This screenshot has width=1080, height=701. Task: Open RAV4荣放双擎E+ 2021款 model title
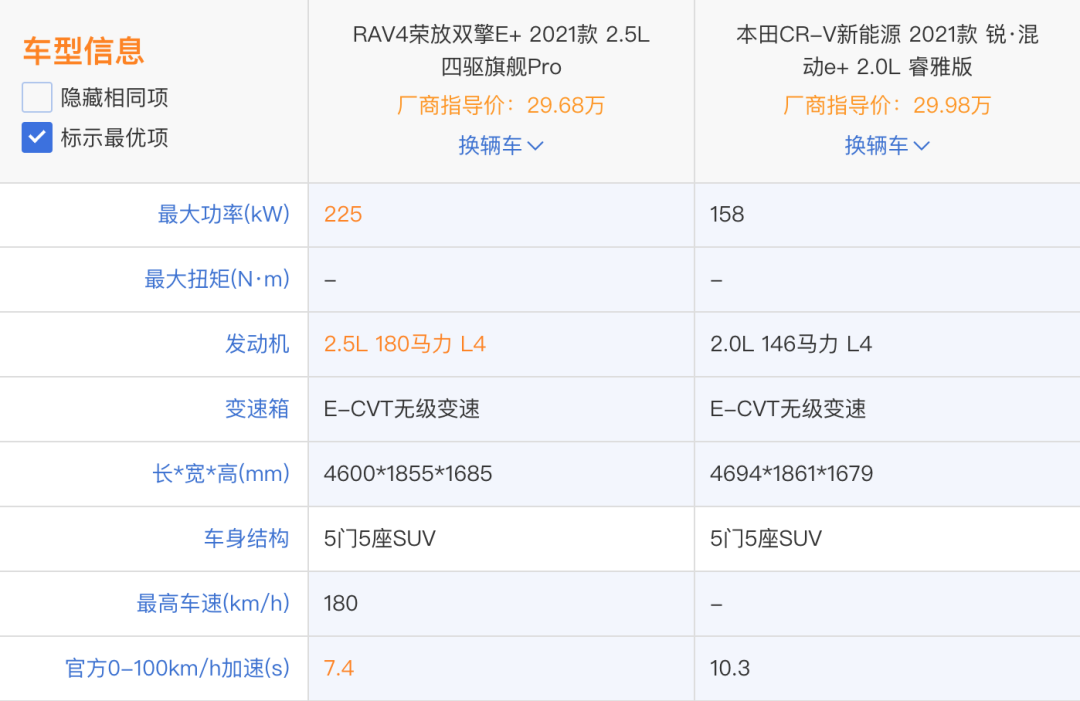(x=501, y=50)
